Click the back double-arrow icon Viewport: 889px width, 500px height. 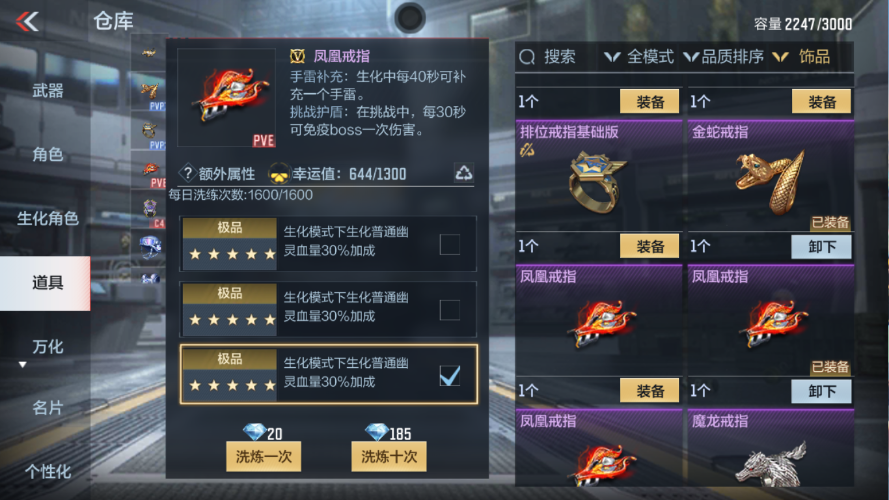coord(27,22)
